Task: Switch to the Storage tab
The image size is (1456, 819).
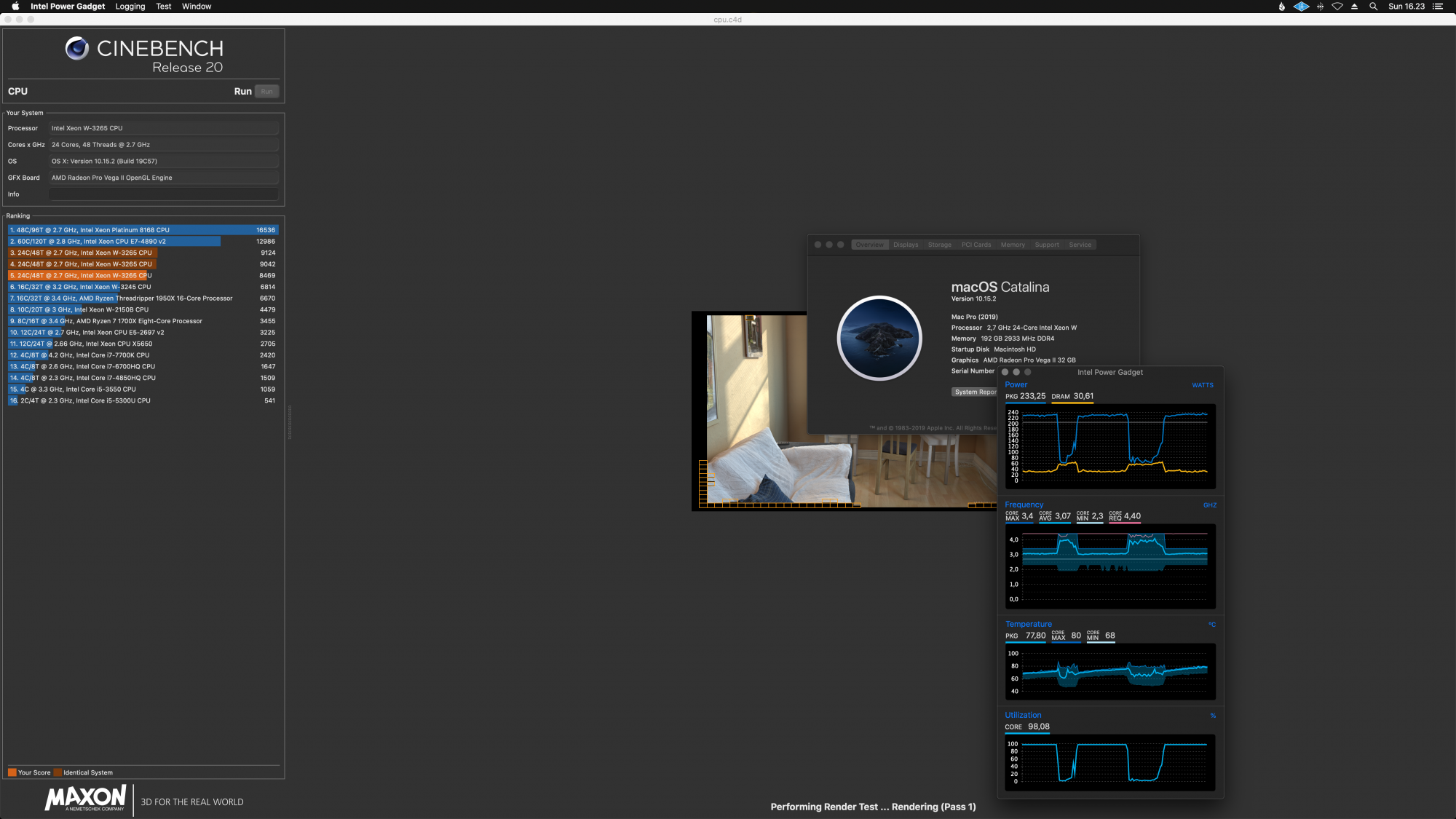Action: [x=939, y=245]
